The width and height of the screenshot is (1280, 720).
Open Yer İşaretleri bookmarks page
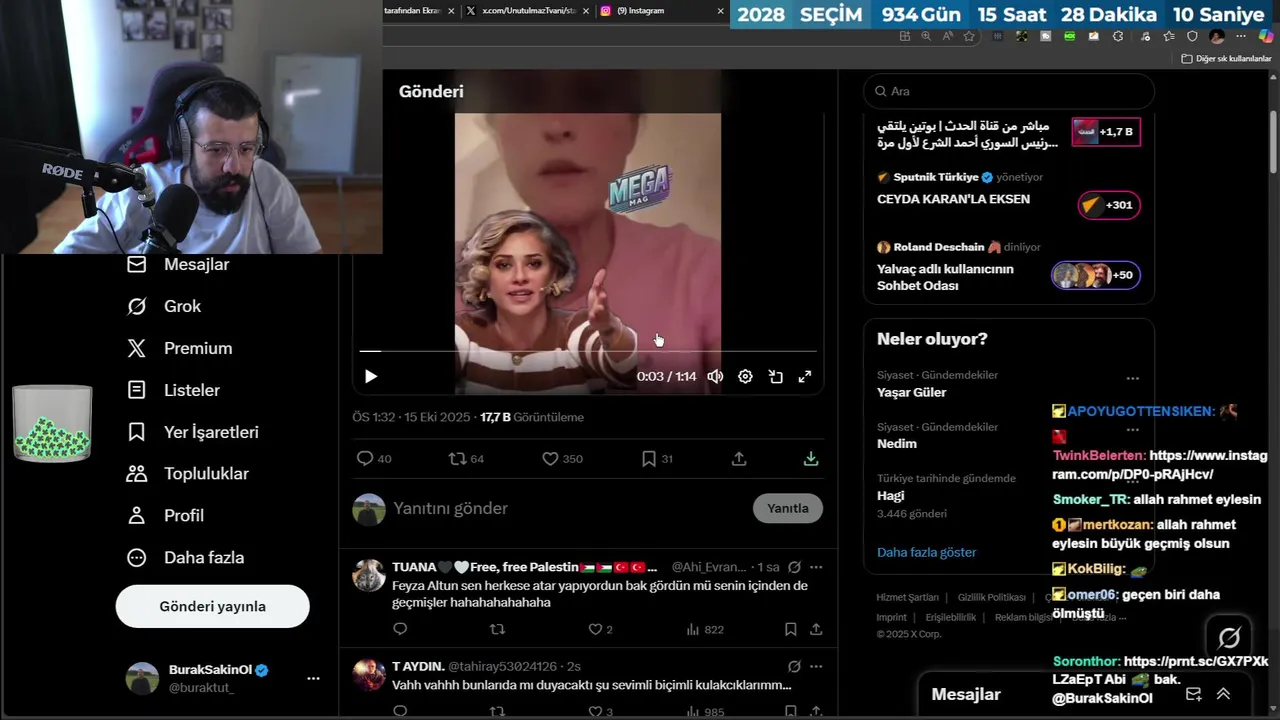pos(193,433)
